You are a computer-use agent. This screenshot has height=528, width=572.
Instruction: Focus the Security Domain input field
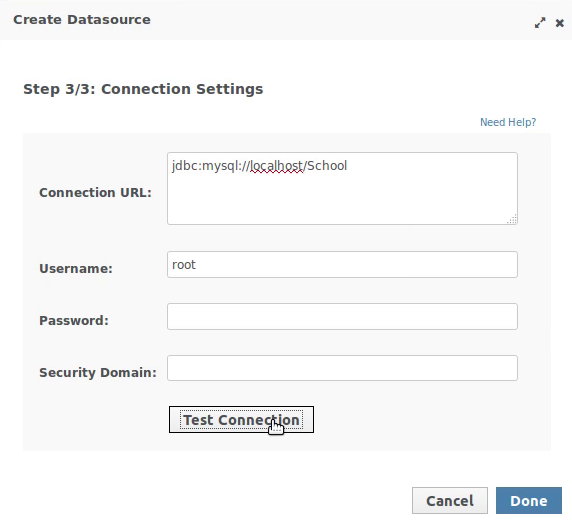tap(342, 368)
